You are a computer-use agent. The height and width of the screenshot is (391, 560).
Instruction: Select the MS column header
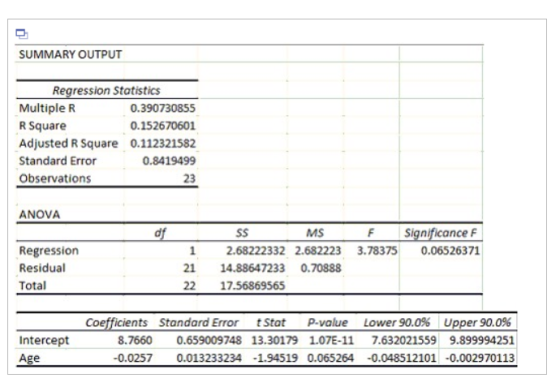click(x=315, y=233)
